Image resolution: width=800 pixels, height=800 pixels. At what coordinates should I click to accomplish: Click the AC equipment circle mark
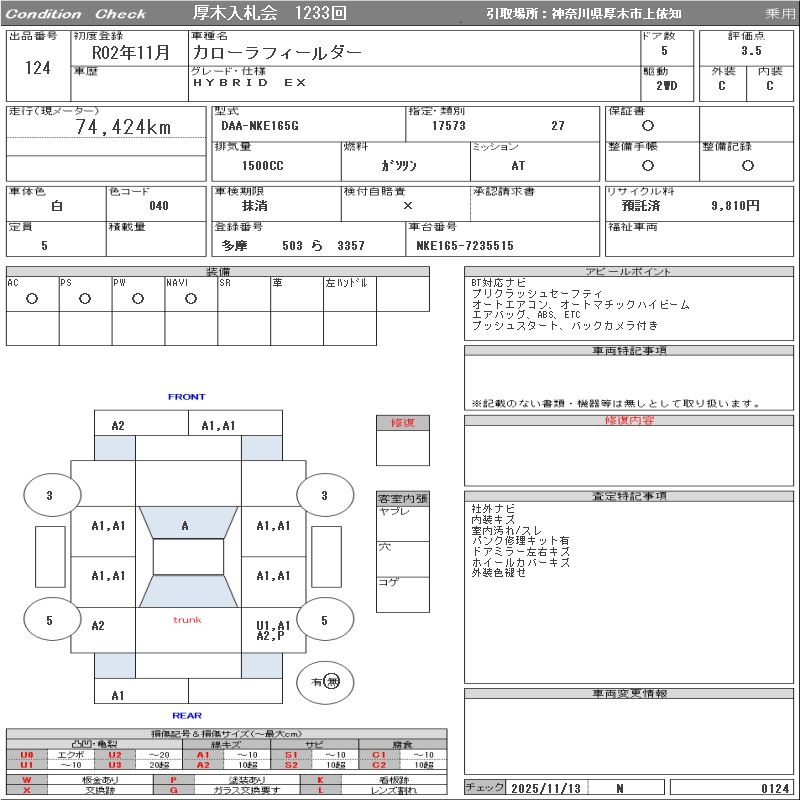tap(32, 298)
